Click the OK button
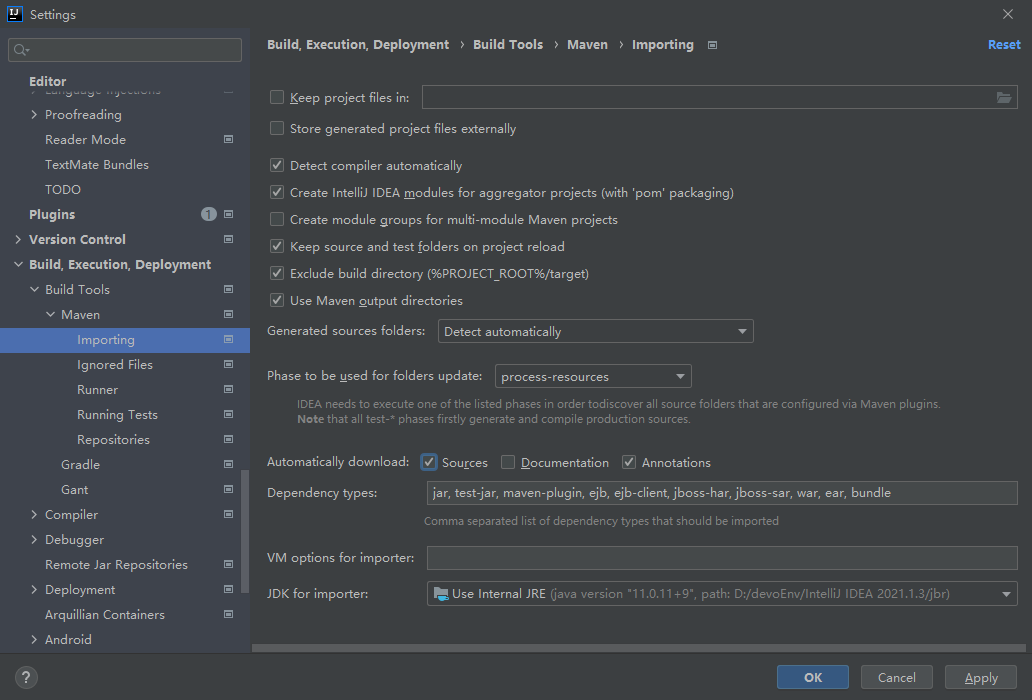Viewport: 1032px width, 700px height. (813, 678)
